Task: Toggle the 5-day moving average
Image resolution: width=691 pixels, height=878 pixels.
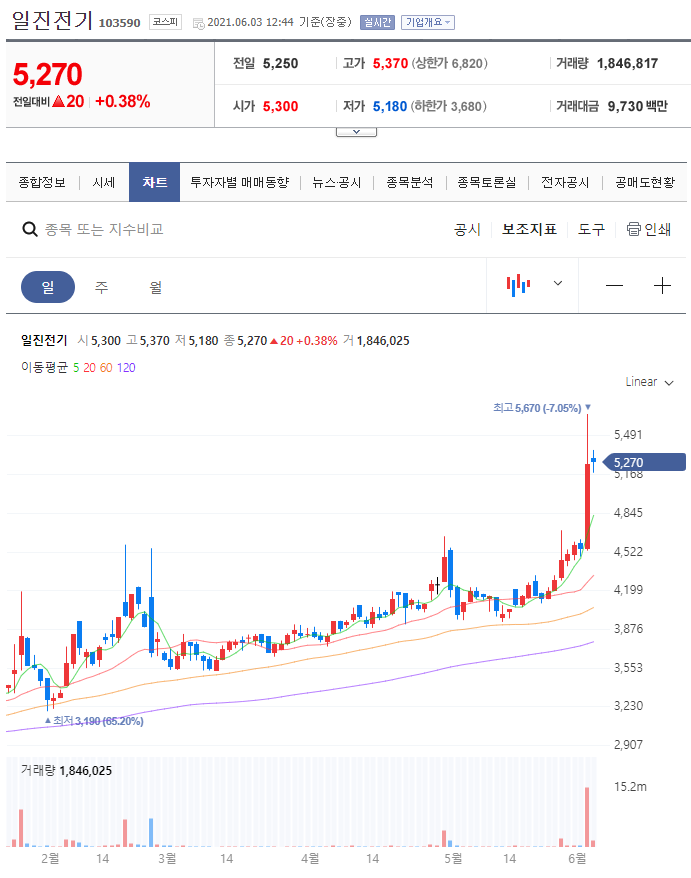Action: click(76, 367)
